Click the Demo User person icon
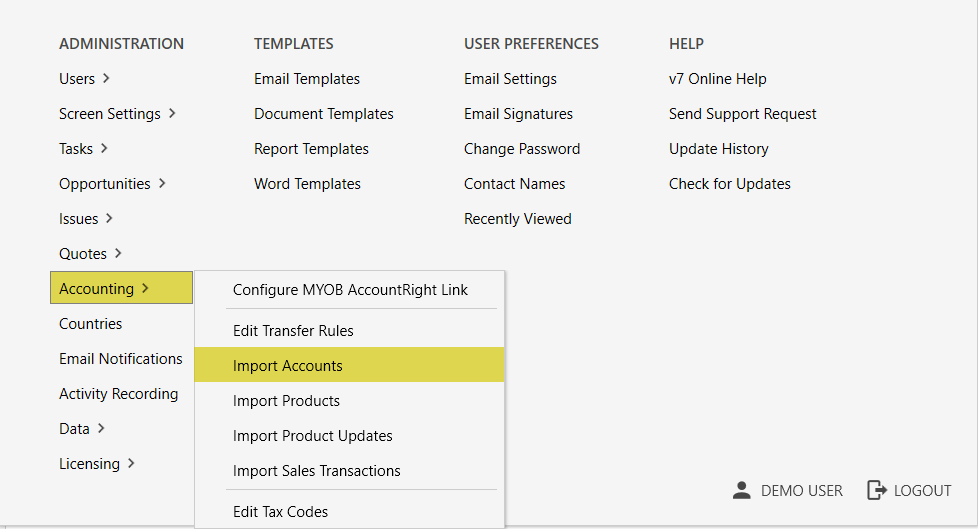Viewport: 978px width, 529px height. point(741,490)
